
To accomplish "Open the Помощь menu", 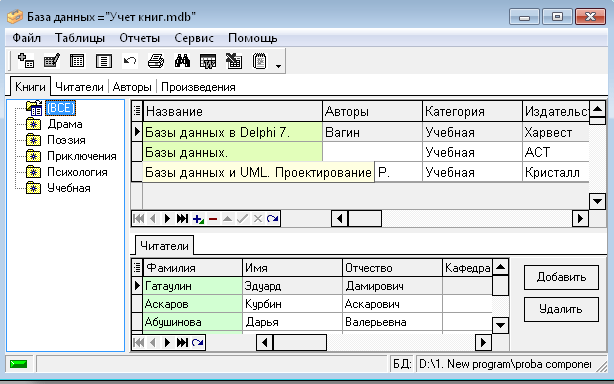I will tap(253, 38).
